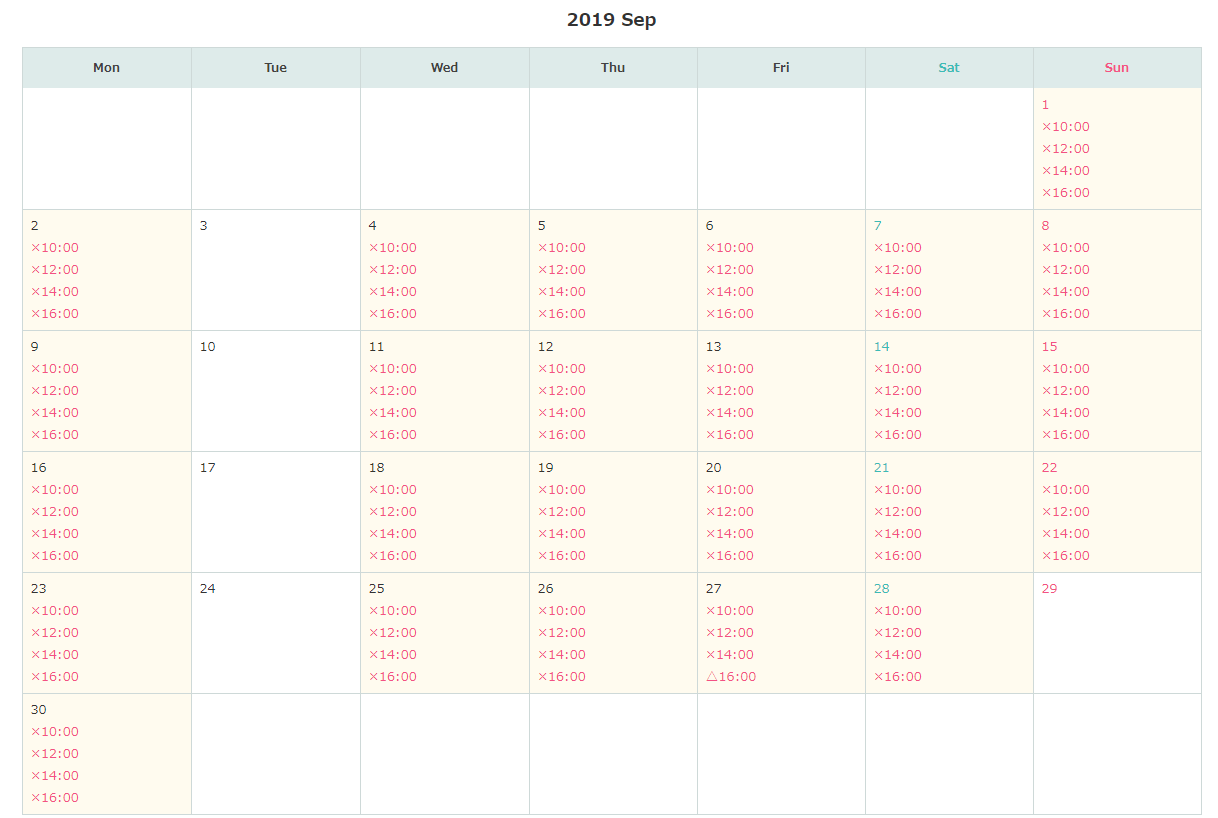Select the 12:00 slot on September 22

tap(1066, 512)
